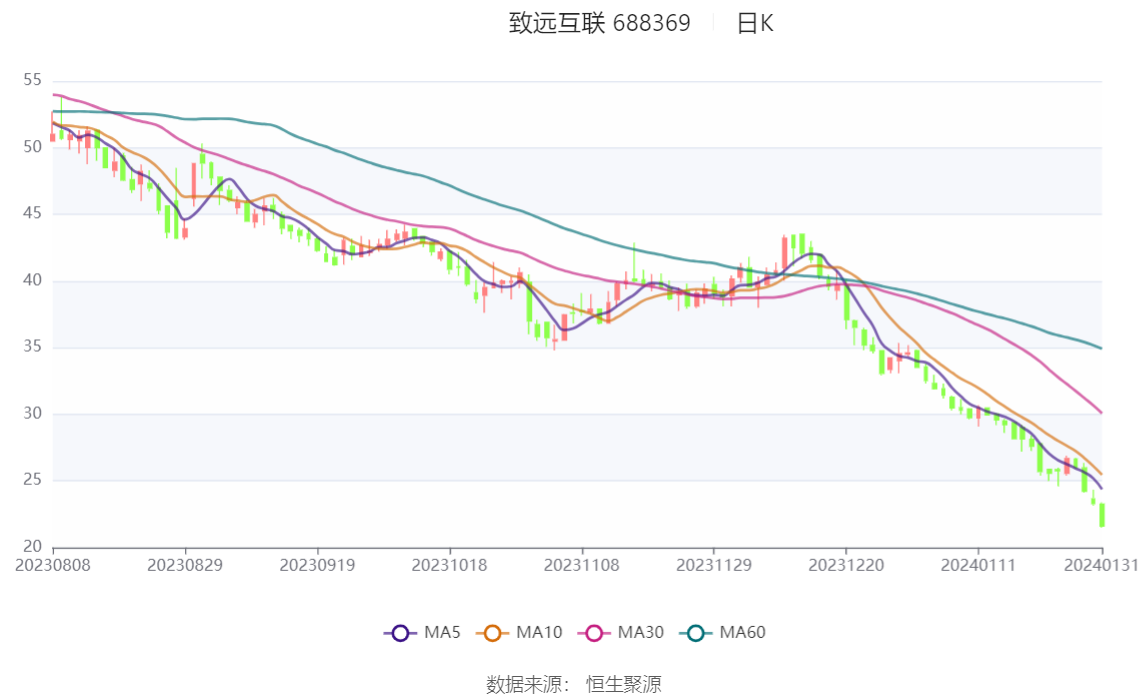This screenshot has width=1148, height=699.
Task: Click the y-axis value 30
Action: (32, 413)
